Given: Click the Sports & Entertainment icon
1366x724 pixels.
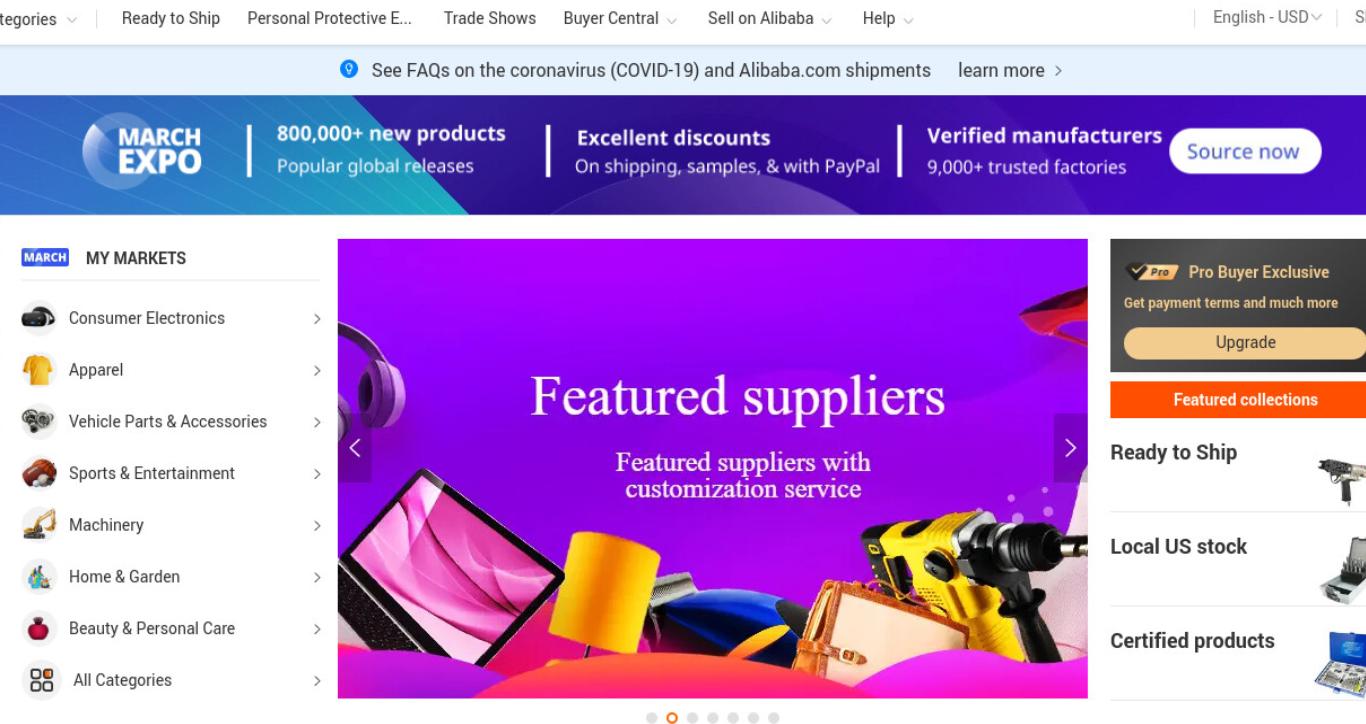Looking at the screenshot, I should point(38,473).
